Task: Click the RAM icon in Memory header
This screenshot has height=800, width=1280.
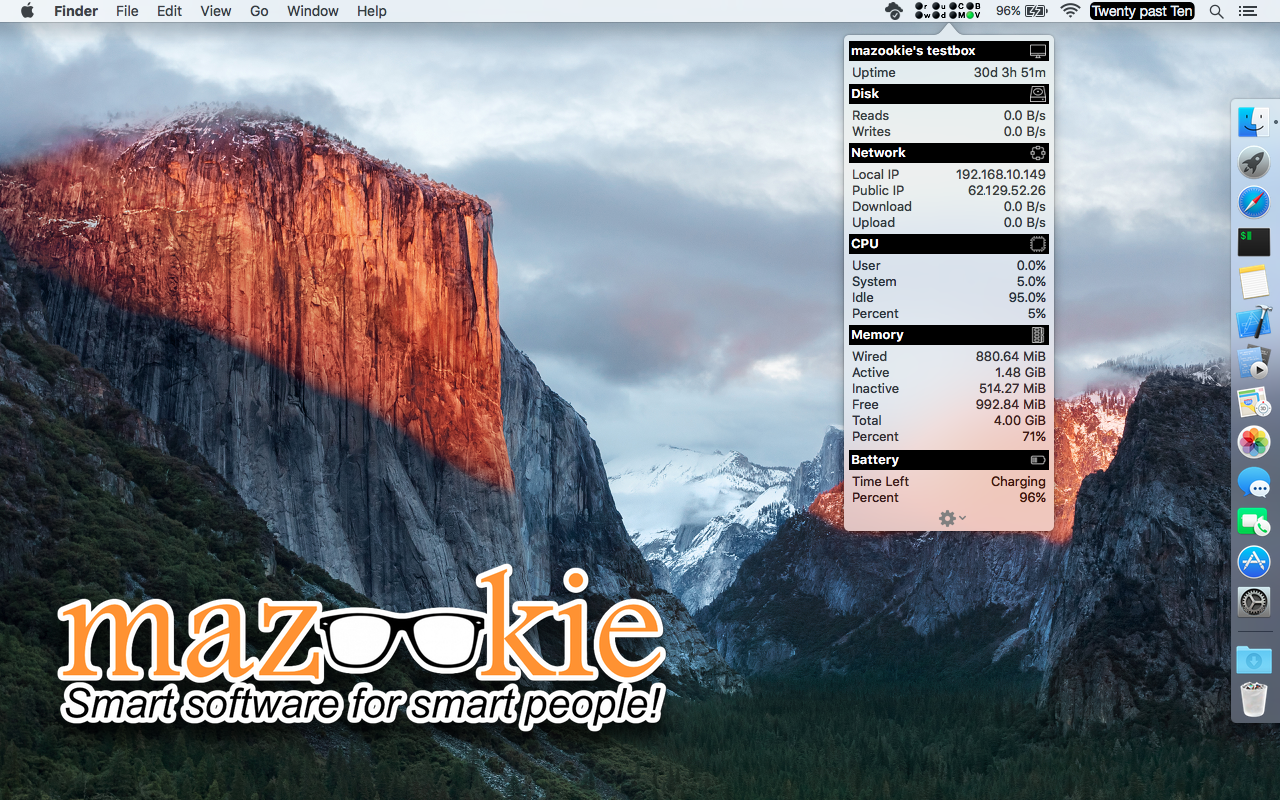Action: click(x=1038, y=335)
